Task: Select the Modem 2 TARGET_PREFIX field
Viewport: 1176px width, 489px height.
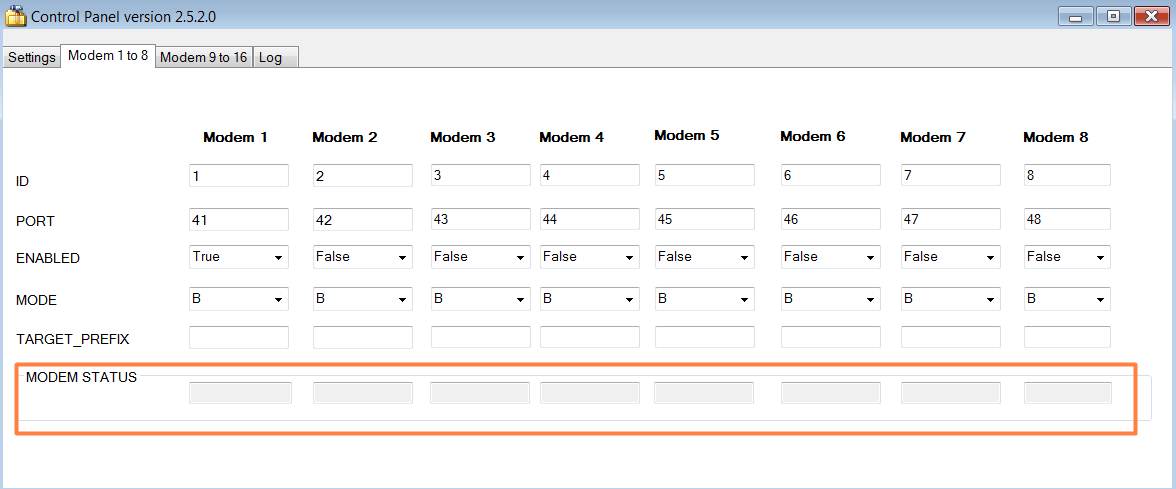Action: click(x=362, y=337)
